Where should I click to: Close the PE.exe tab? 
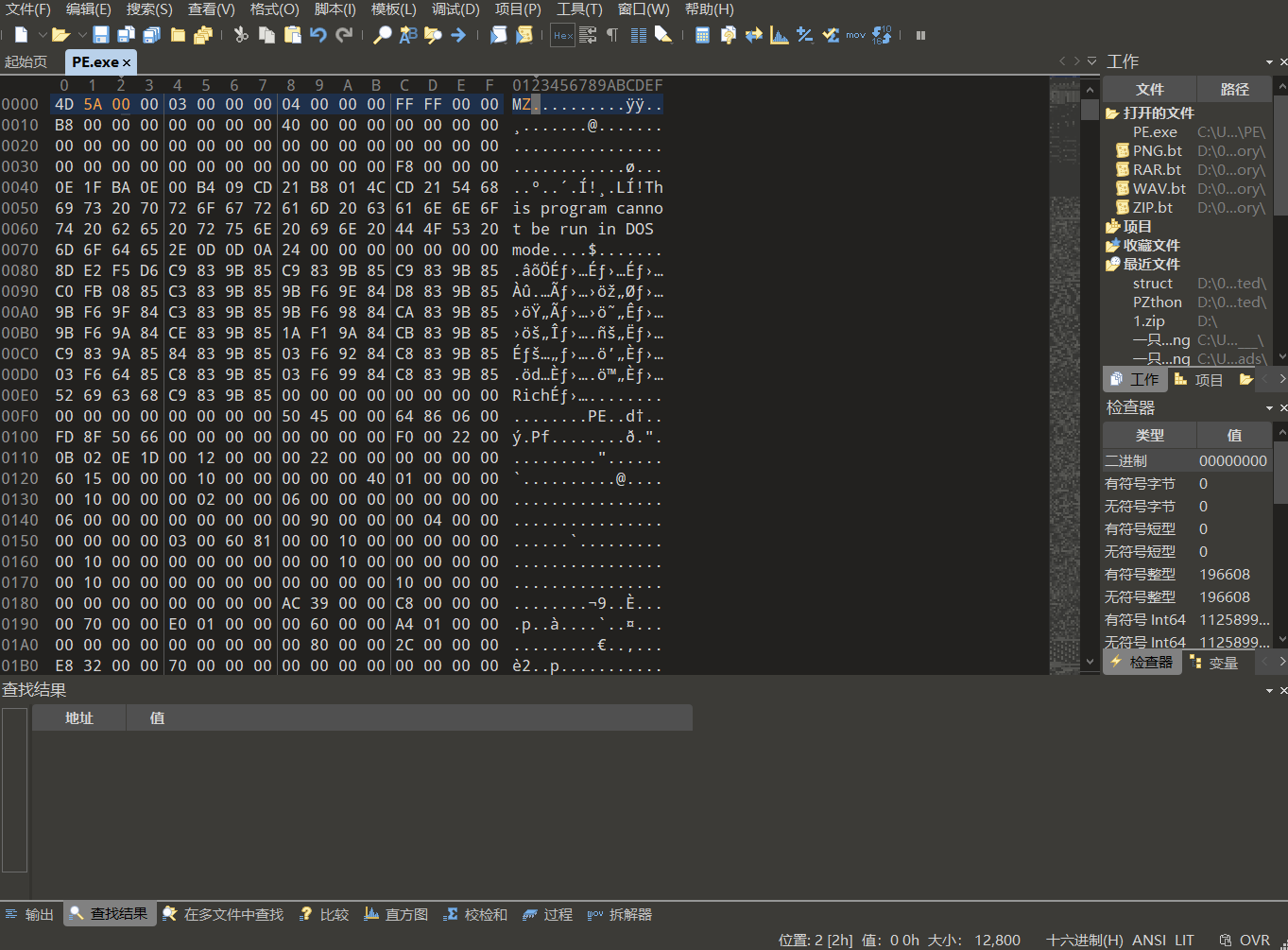(x=127, y=62)
